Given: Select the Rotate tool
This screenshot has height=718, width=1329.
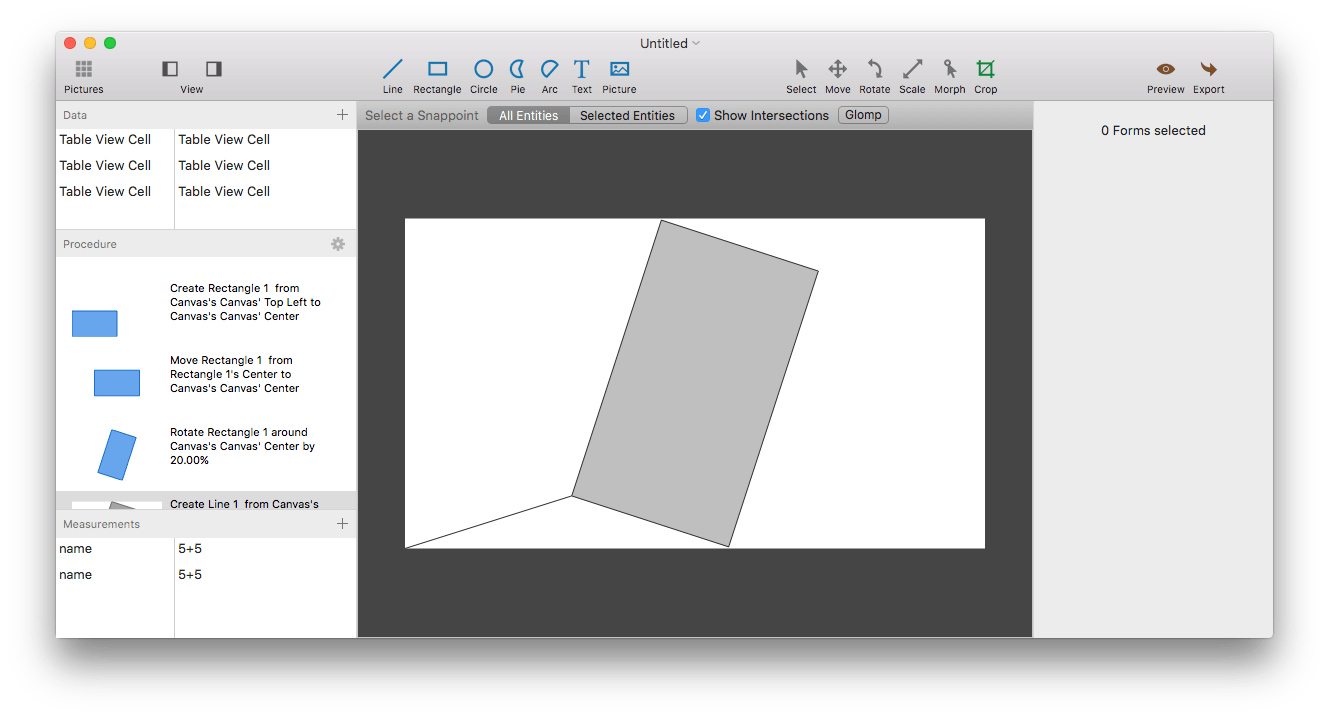Looking at the screenshot, I should [x=874, y=74].
